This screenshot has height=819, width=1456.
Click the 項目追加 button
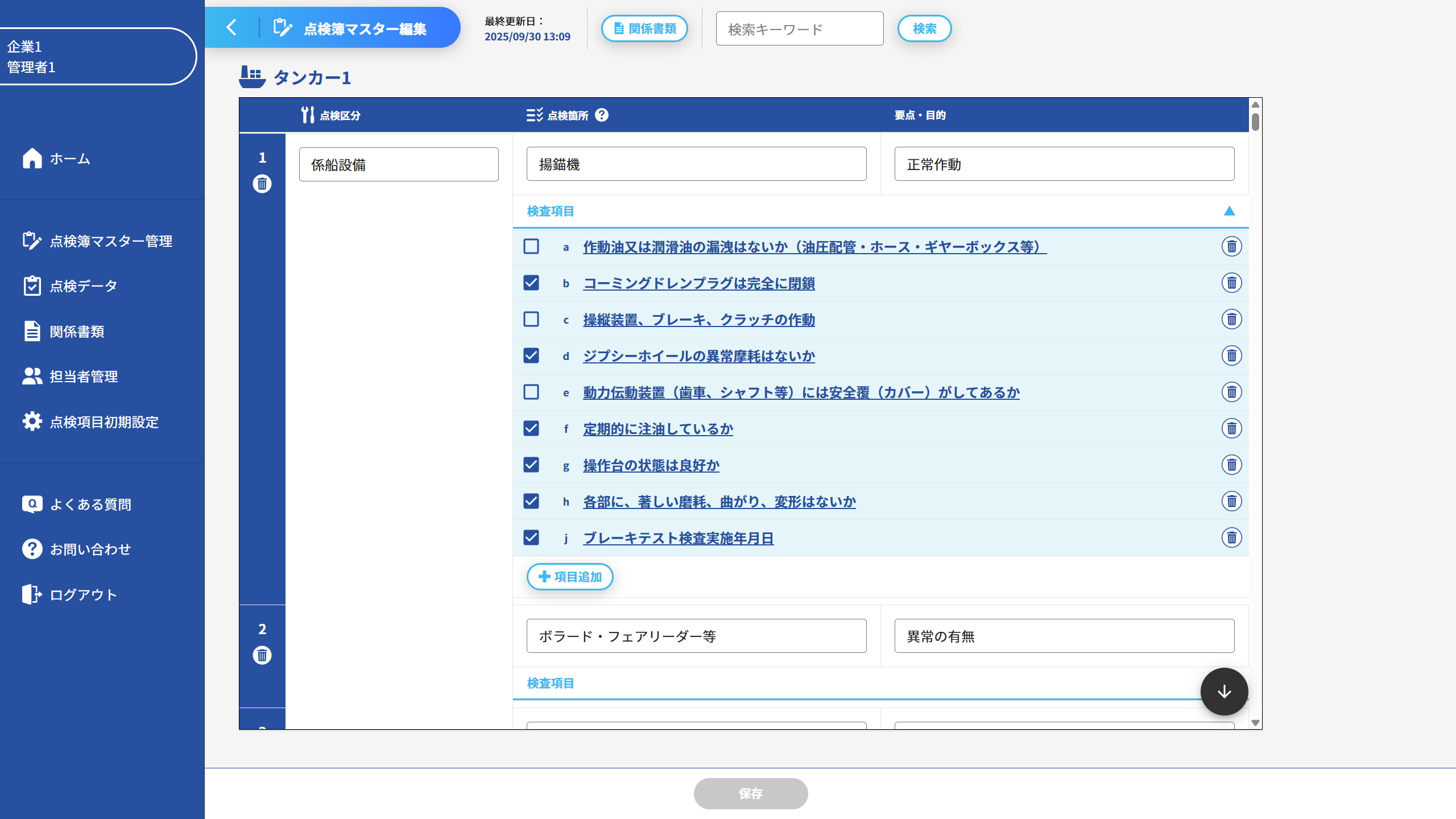pos(570,577)
